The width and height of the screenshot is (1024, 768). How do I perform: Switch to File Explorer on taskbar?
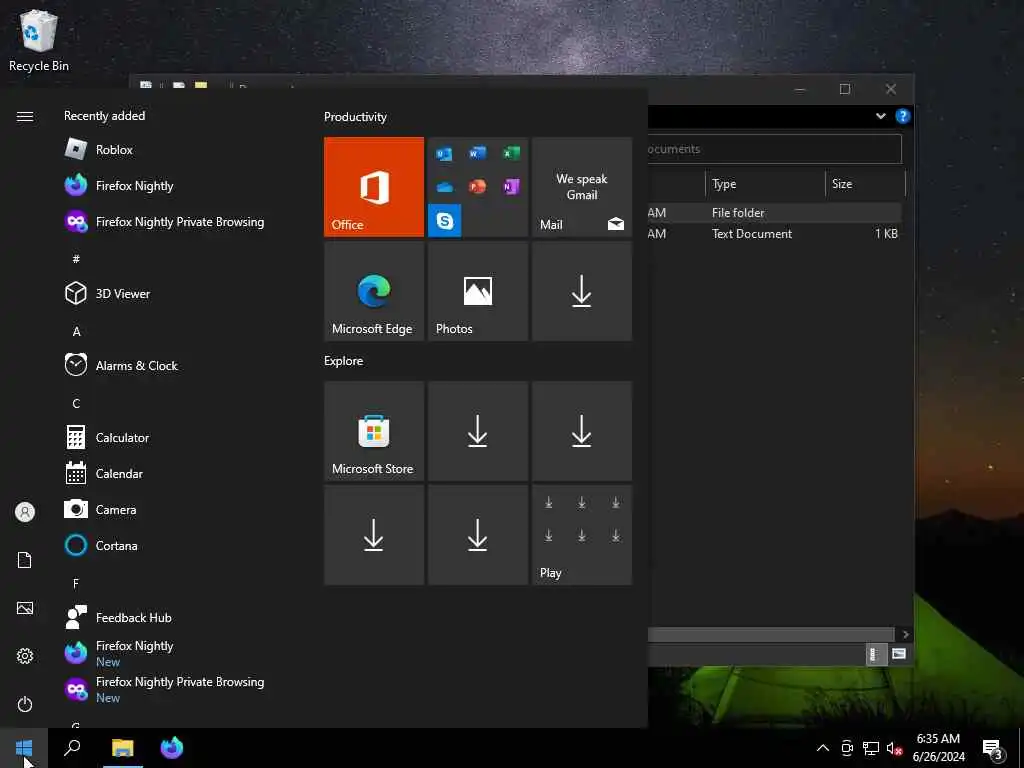coord(122,748)
